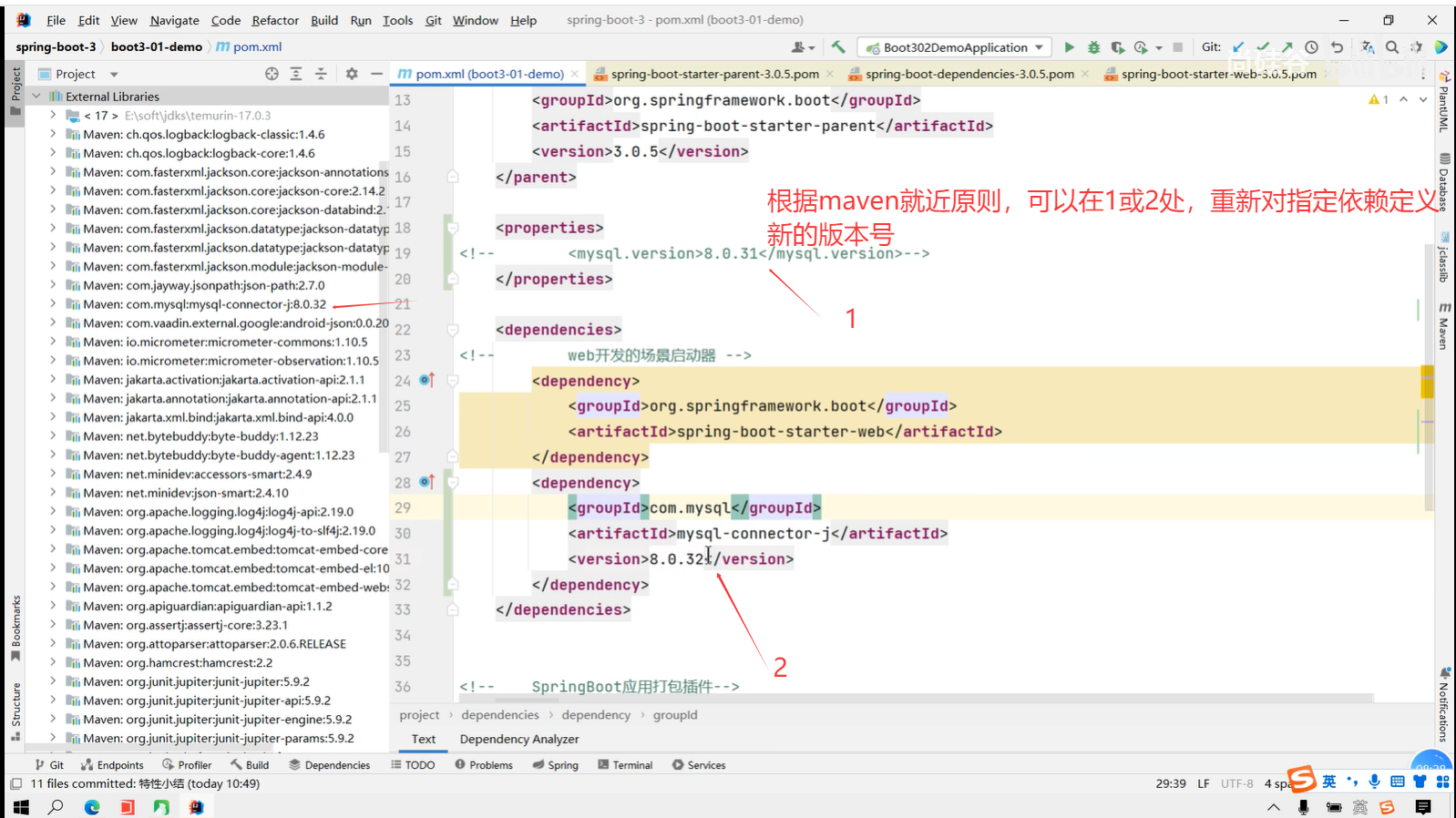Click the Stop square icon
Image resolution: width=1456 pixels, height=818 pixels.
1177,47
